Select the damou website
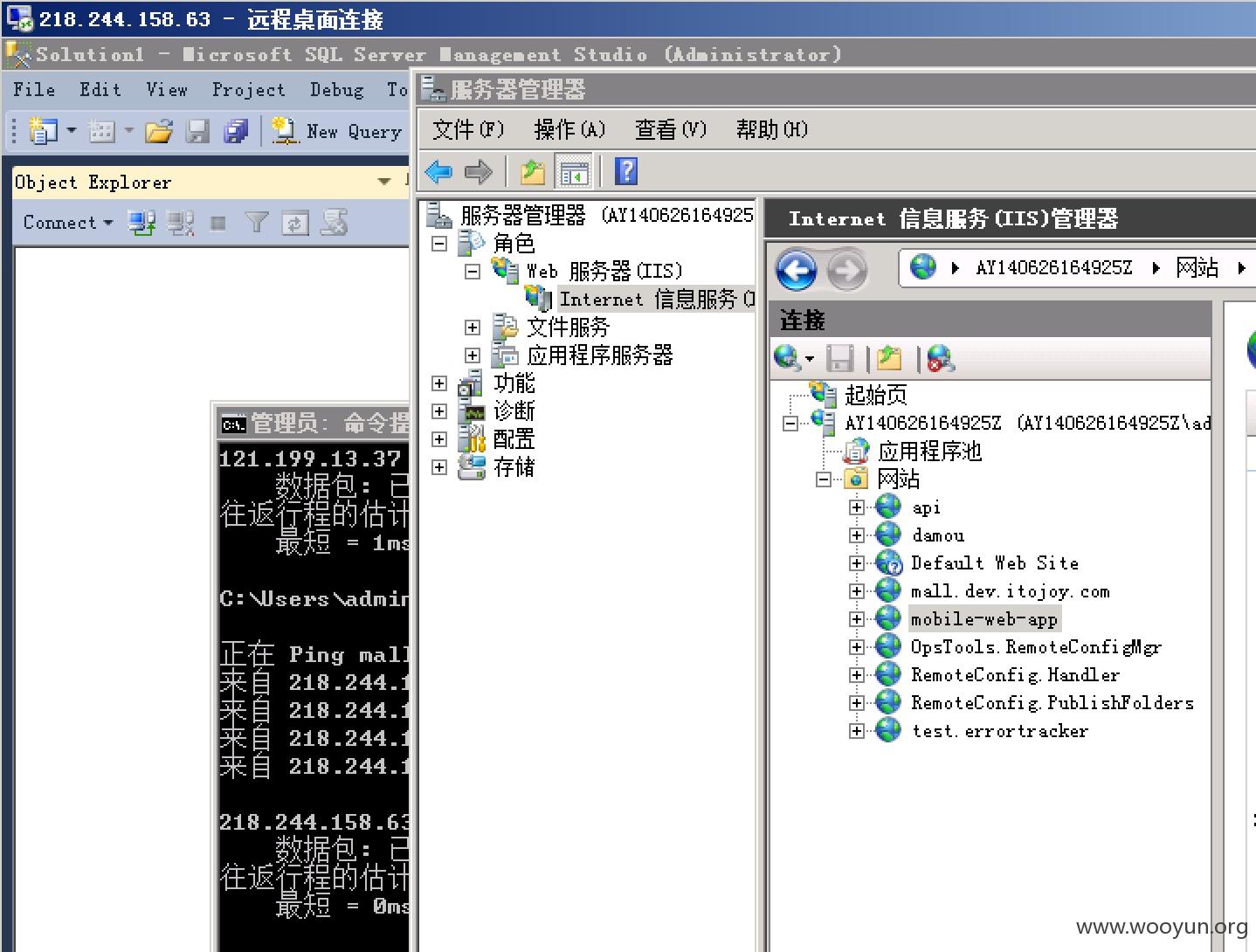 pyautogui.click(x=938, y=535)
